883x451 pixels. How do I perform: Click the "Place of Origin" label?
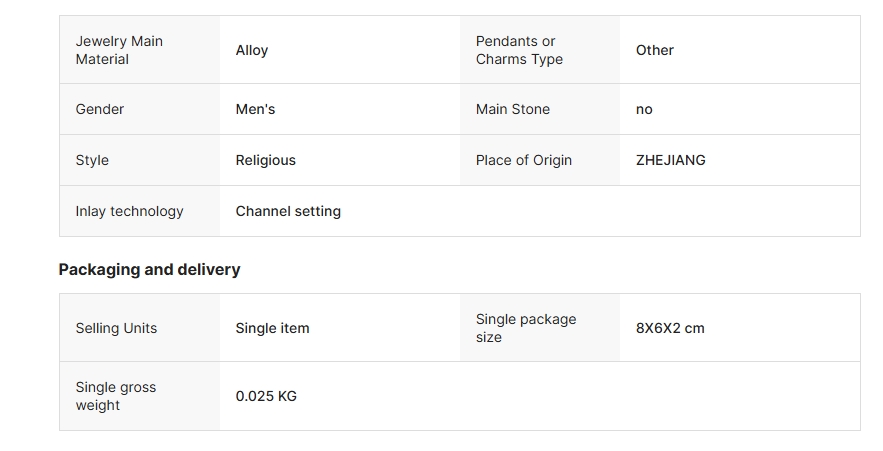click(x=524, y=160)
